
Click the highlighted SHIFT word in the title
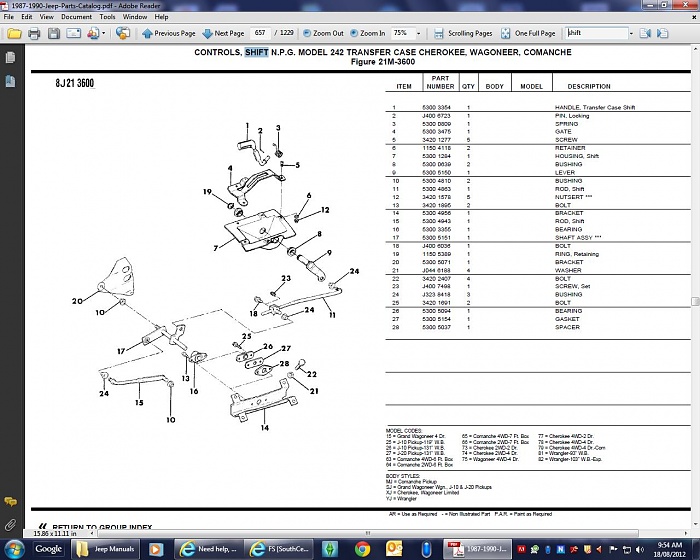(x=257, y=52)
